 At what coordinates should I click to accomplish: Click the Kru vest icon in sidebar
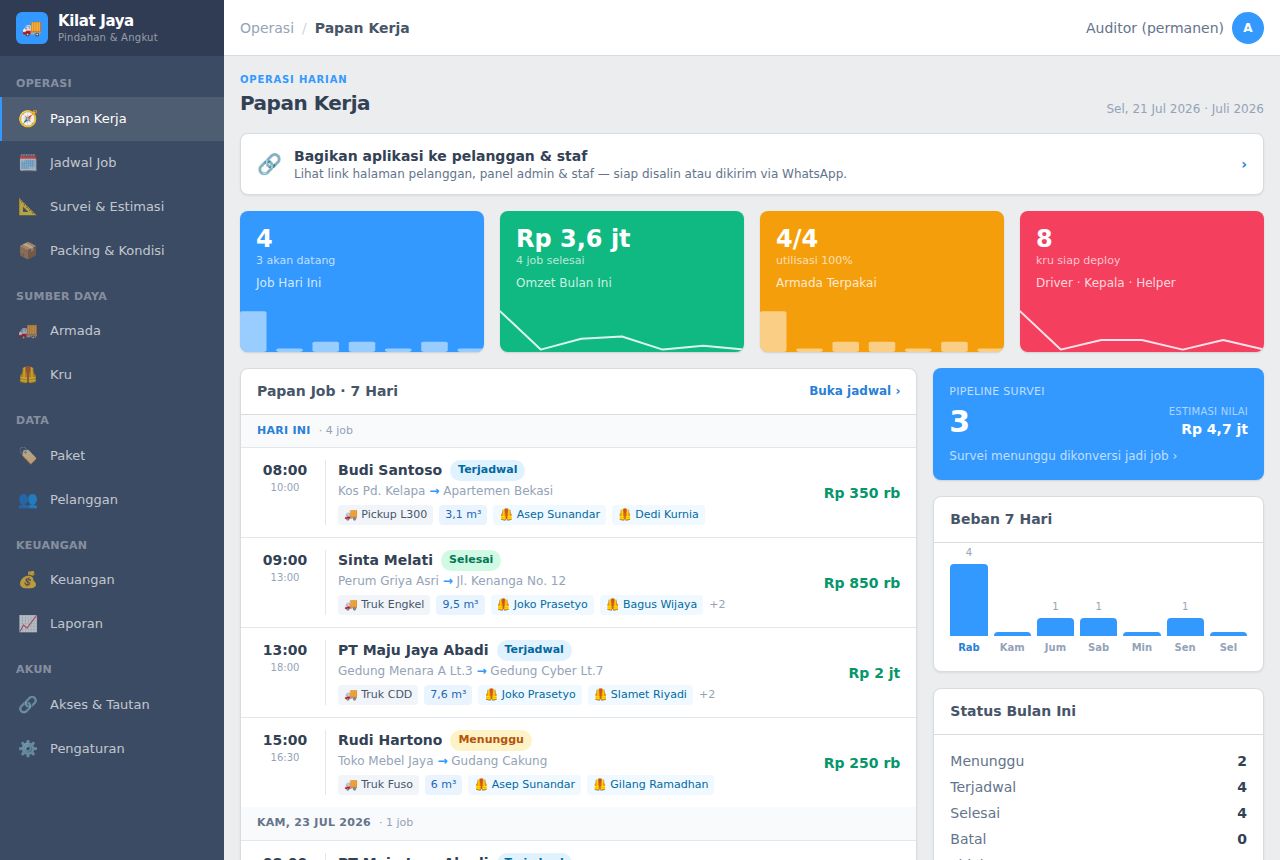click(28, 375)
